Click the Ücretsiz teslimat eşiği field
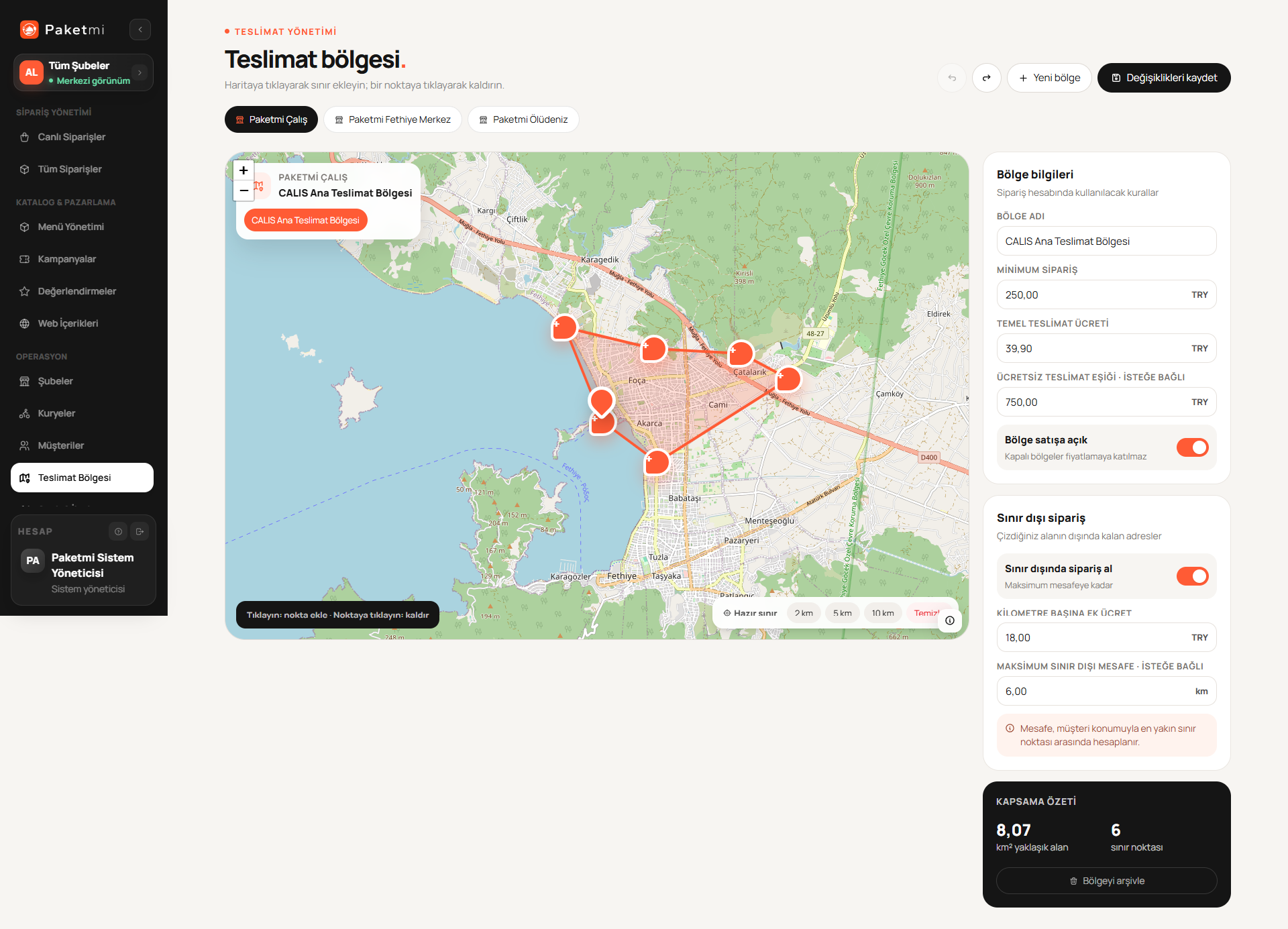 1107,402
